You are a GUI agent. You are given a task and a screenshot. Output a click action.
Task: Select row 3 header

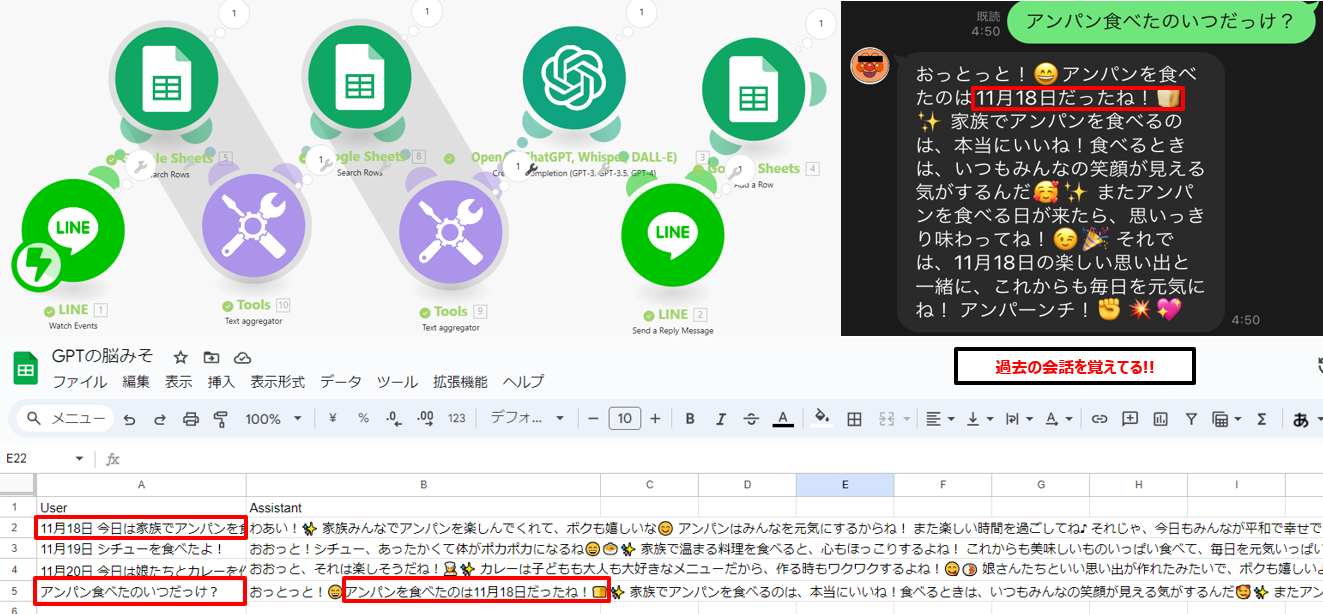pos(17,548)
